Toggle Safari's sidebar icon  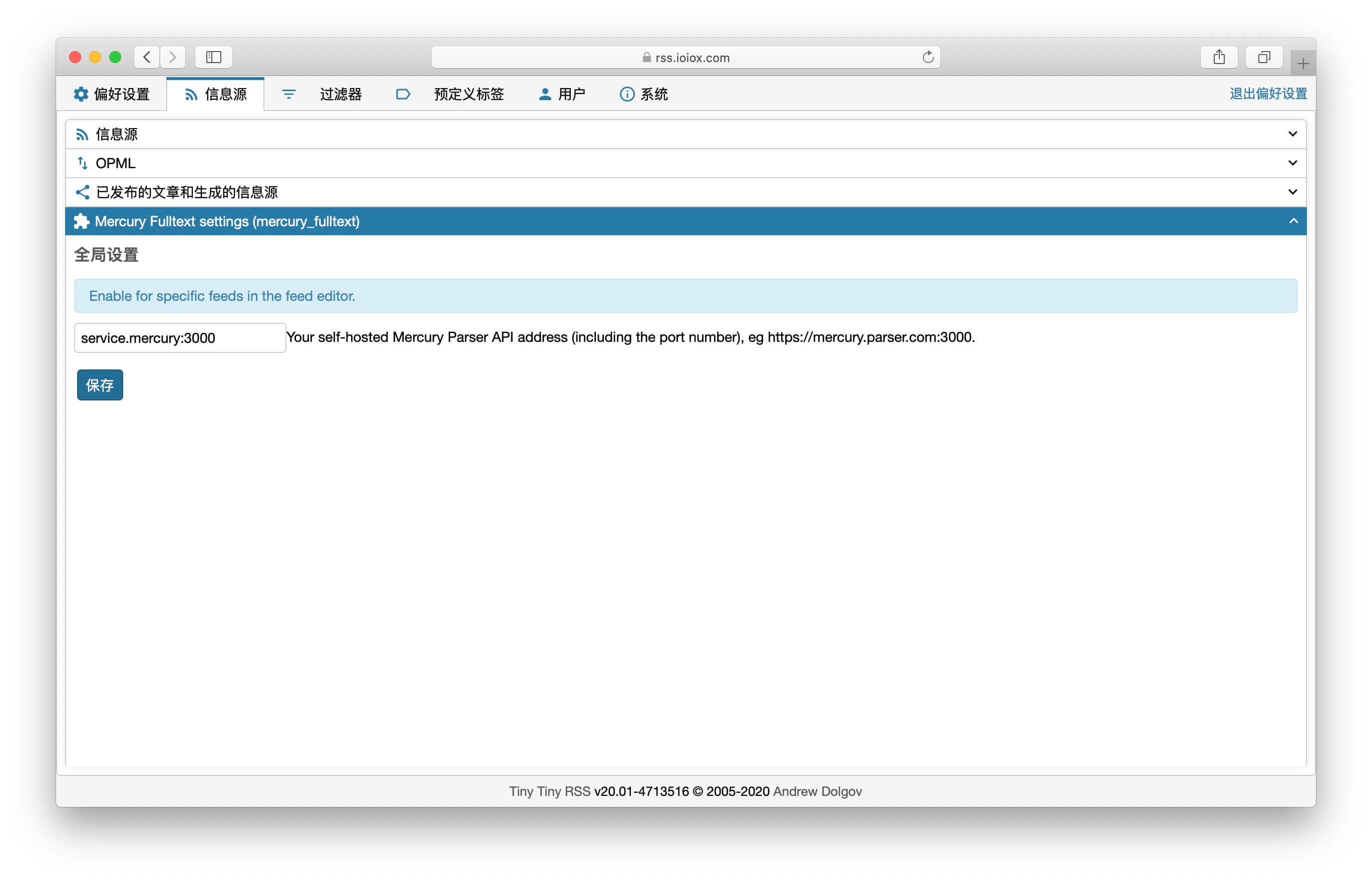click(213, 57)
